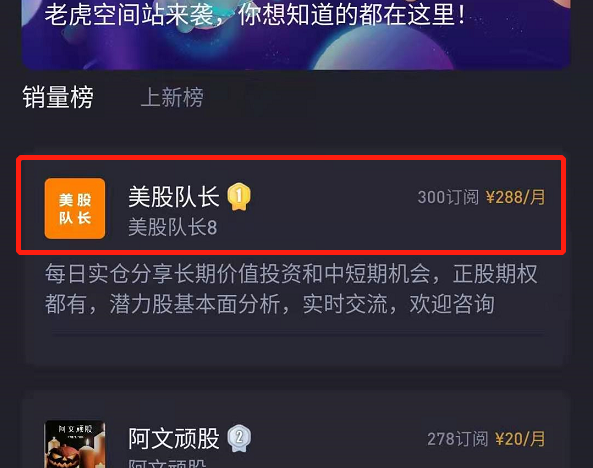Tap the silver rank 2 medal badge

tap(239, 438)
